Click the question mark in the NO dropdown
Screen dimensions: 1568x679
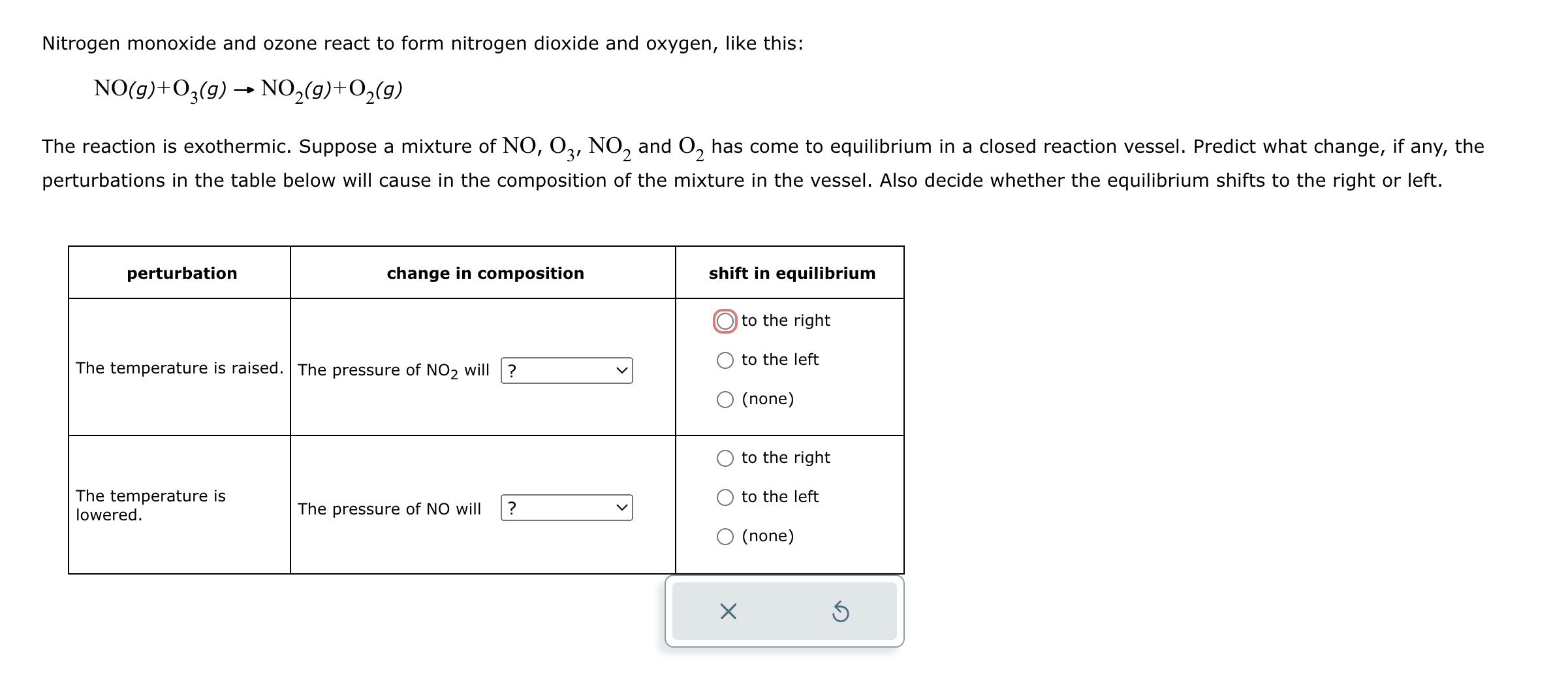pos(512,509)
